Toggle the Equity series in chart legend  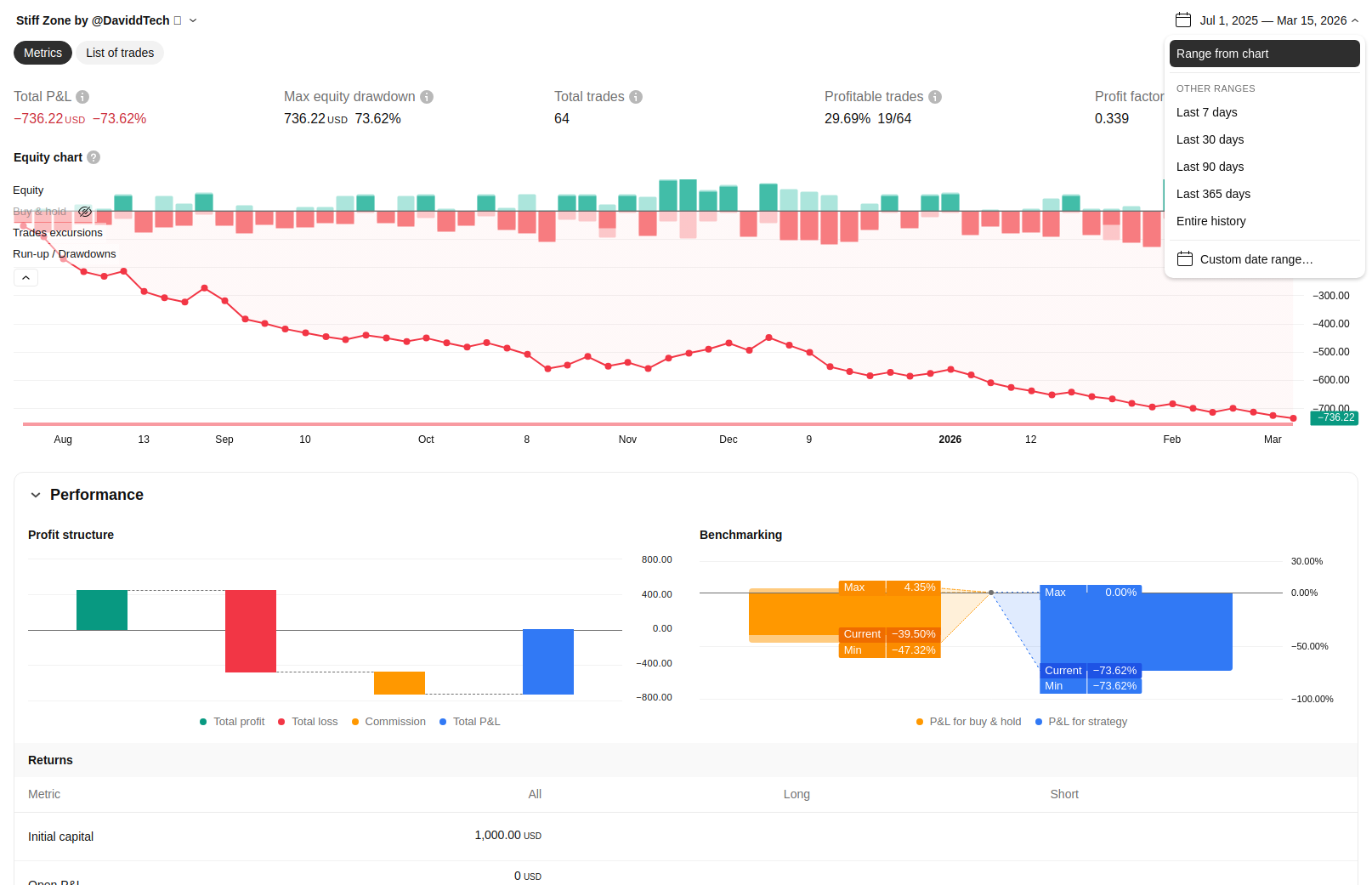[28, 190]
